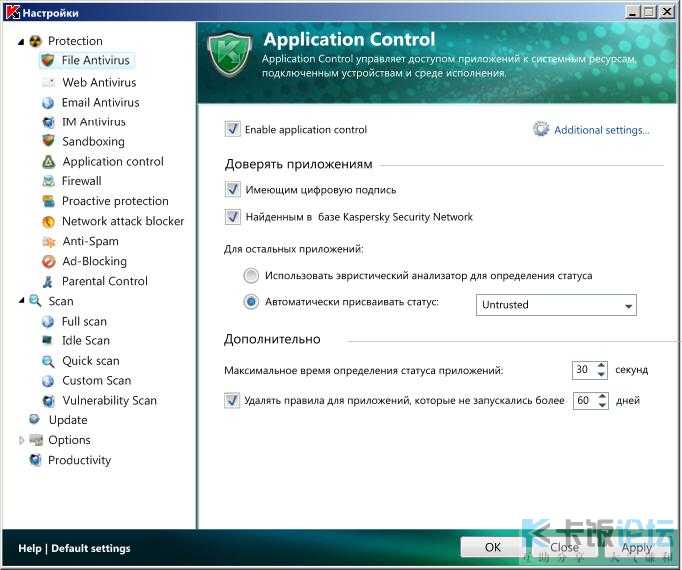
Task: Select Proactive protection entry
Action: click(x=115, y=201)
